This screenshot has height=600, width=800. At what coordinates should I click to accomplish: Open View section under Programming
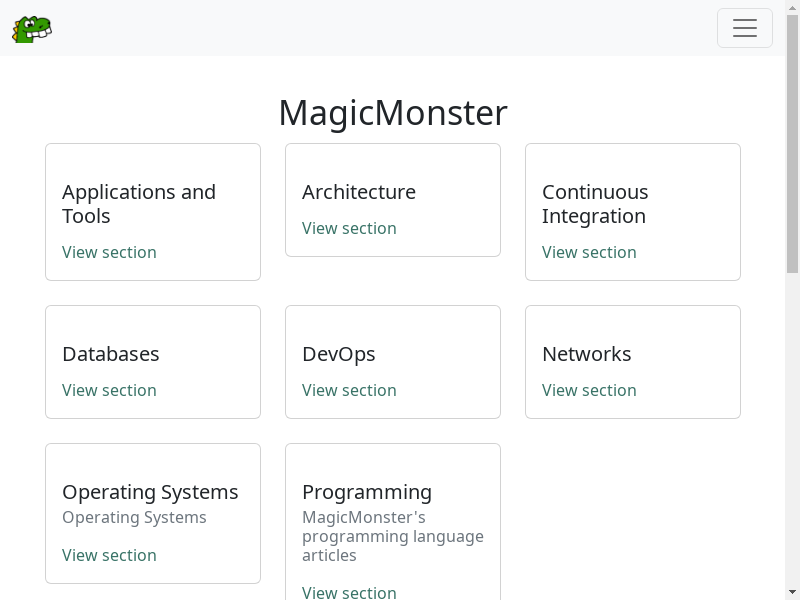point(349,592)
